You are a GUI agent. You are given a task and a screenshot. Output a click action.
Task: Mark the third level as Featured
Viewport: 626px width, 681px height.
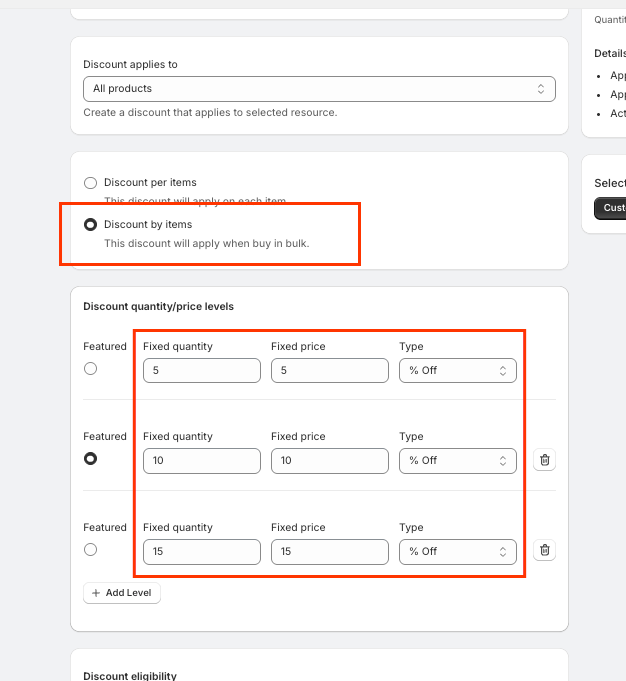click(x=91, y=549)
